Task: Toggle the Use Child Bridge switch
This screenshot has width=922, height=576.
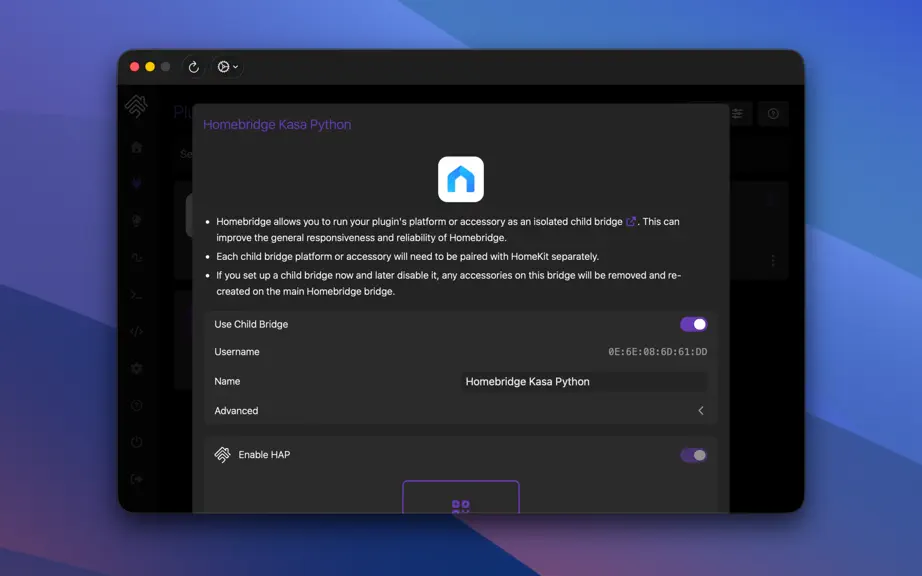Action: [x=693, y=324]
